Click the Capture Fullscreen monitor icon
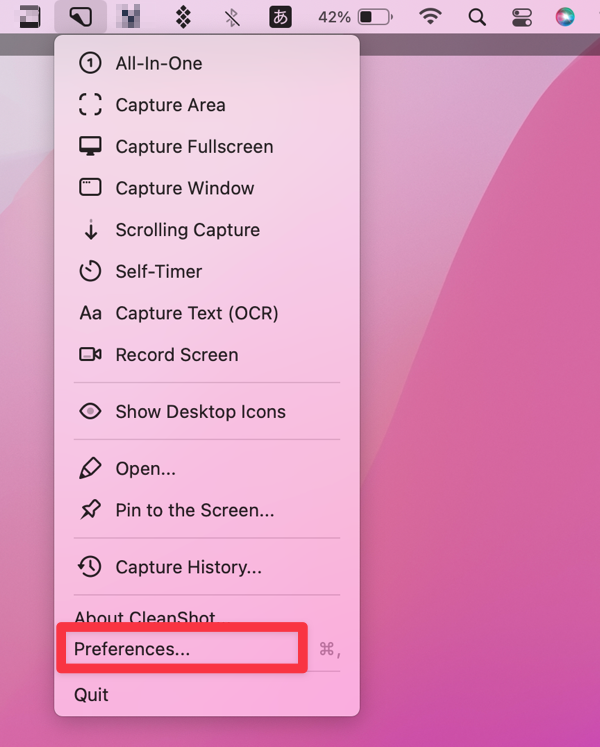Viewport: 600px width, 747px height. (x=90, y=146)
